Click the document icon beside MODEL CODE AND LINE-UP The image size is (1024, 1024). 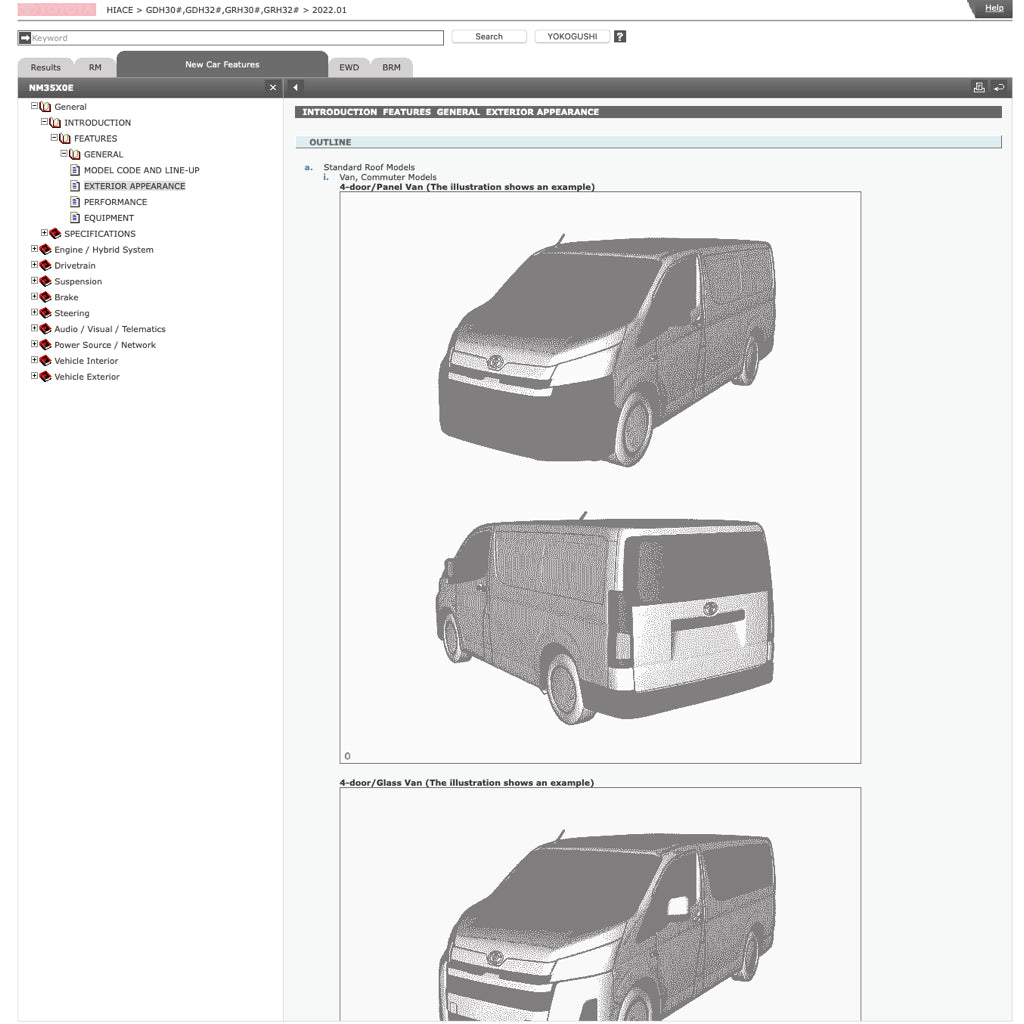(74, 170)
